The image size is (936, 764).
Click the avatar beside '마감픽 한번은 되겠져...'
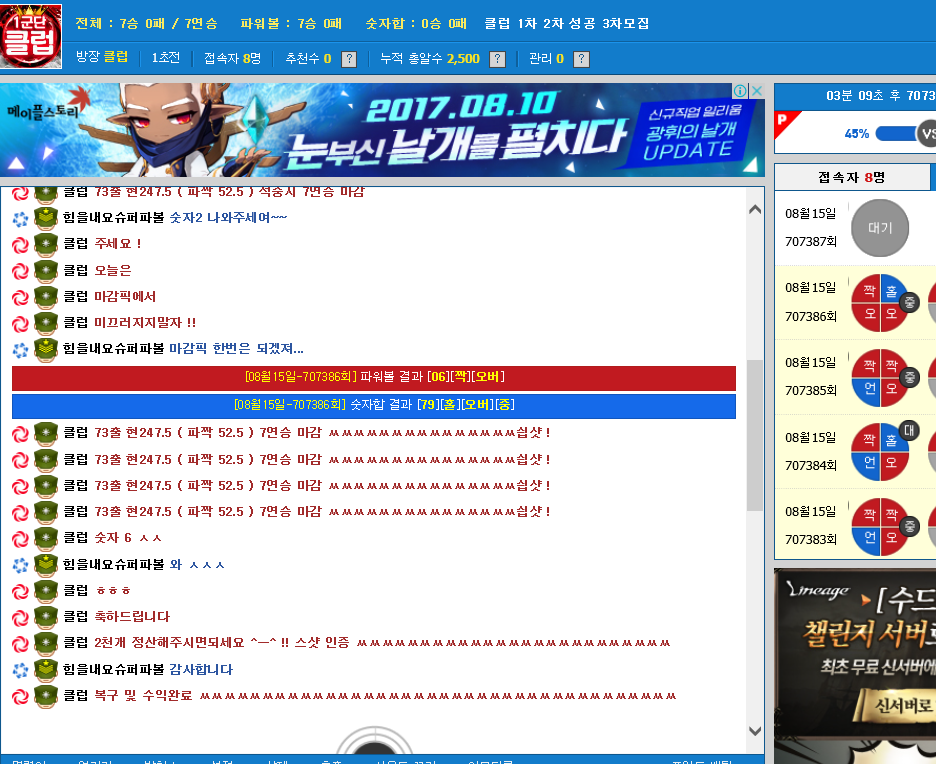[46, 349]
